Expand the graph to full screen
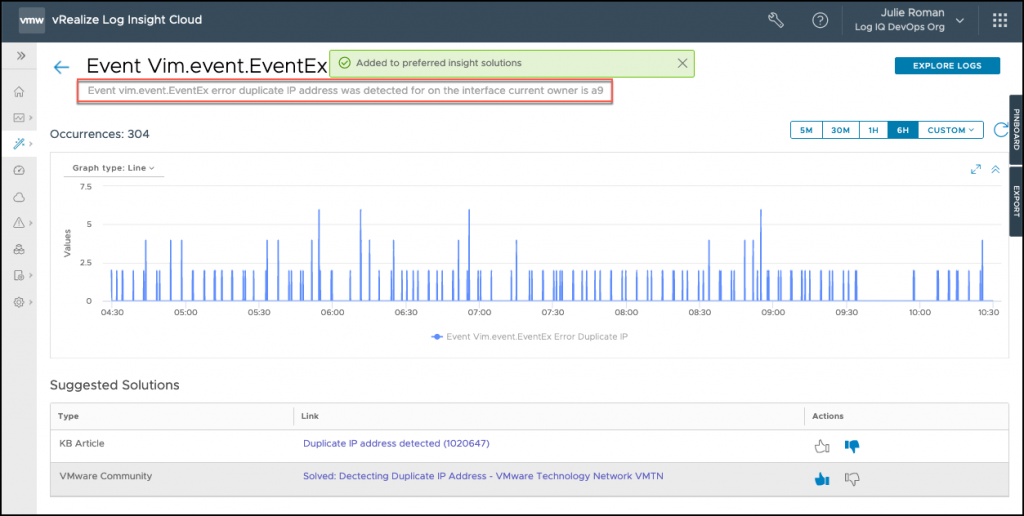This screenshot has height=516, width=1024. click(976, 169)
